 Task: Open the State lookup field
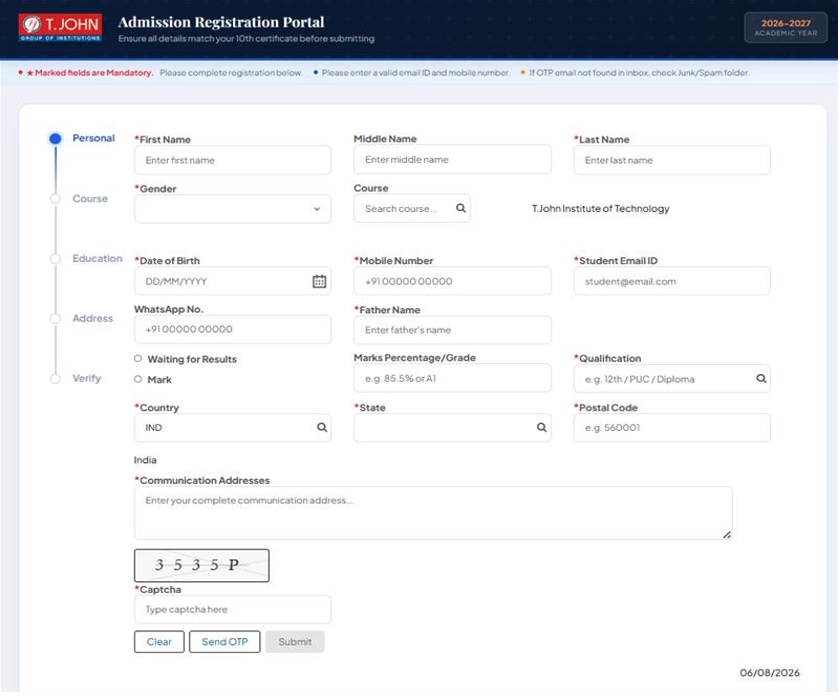click(x=452, y=427)
